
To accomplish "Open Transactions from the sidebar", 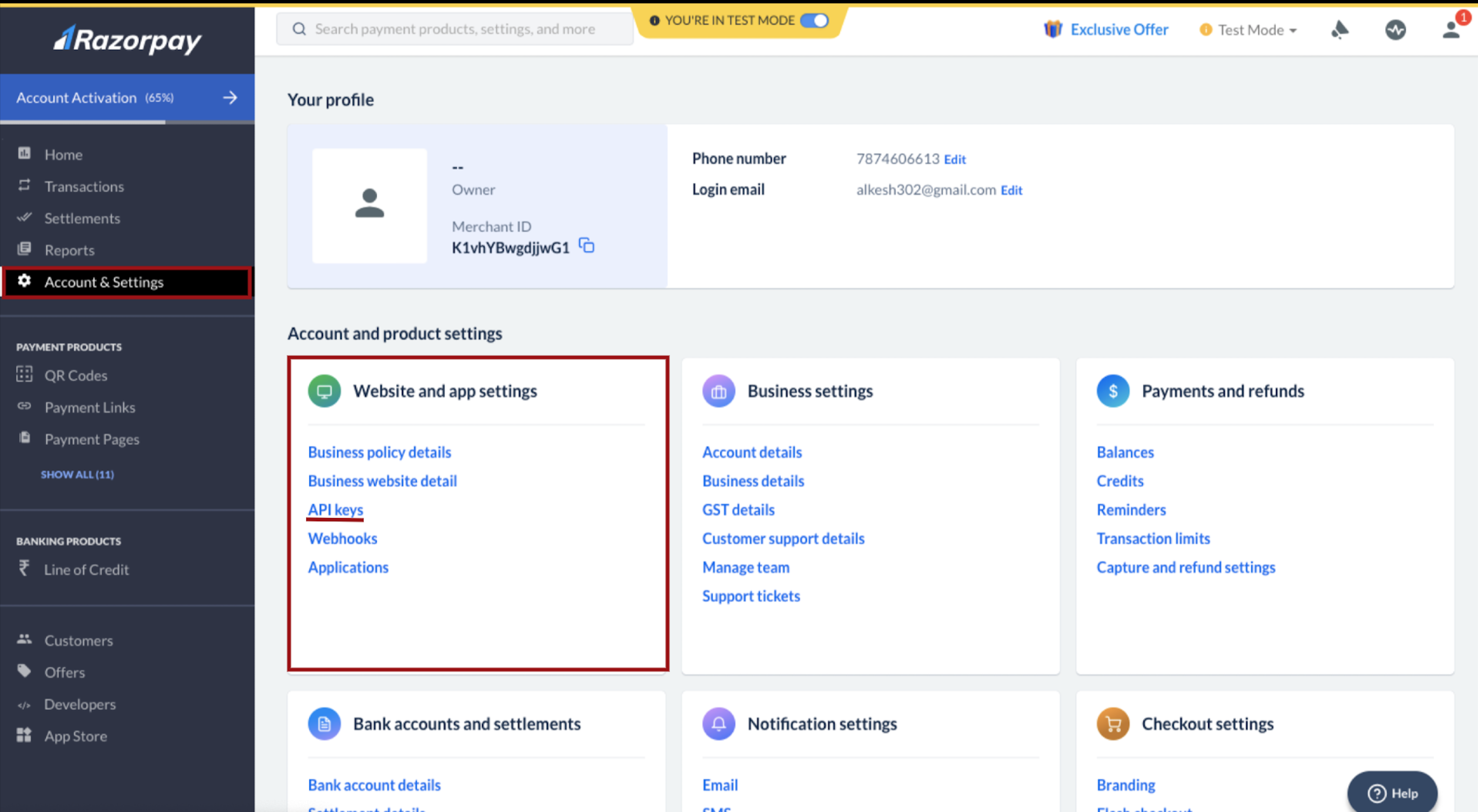I will (84, 186).
